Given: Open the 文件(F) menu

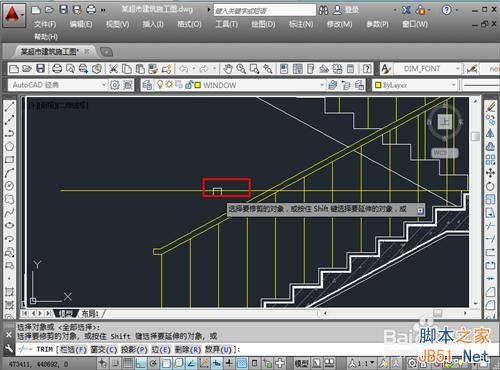Looking at the screenshot, I should [45, 24].
